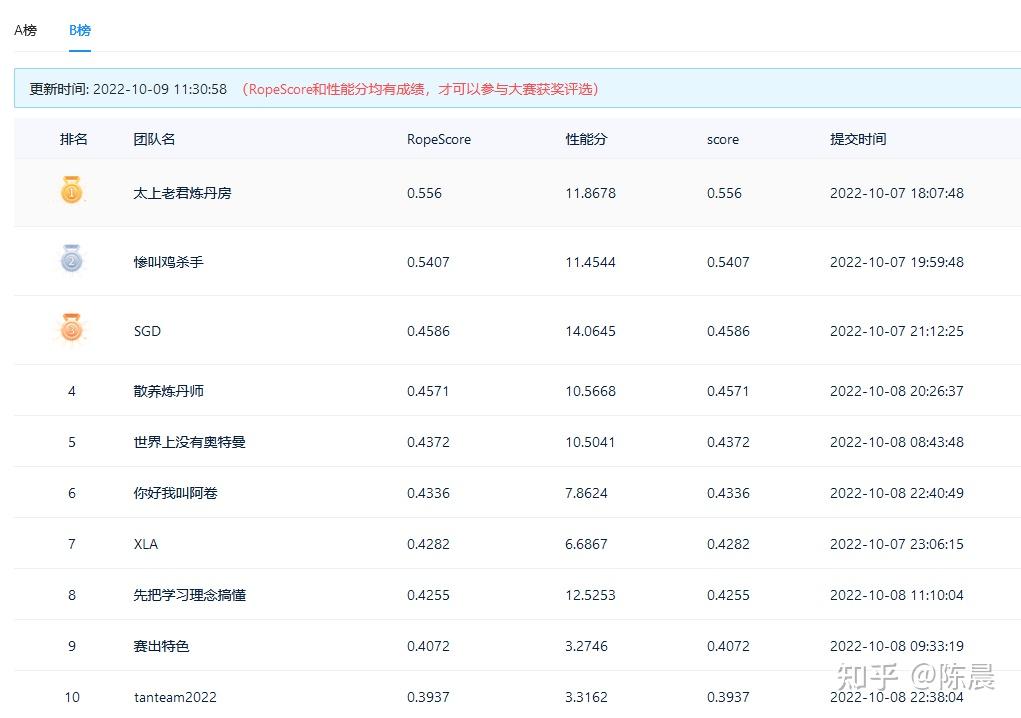Click performance score 10.5668
Image resolution: width=1021 pixels, height=718 pixels.
click(x=591, y=391)
